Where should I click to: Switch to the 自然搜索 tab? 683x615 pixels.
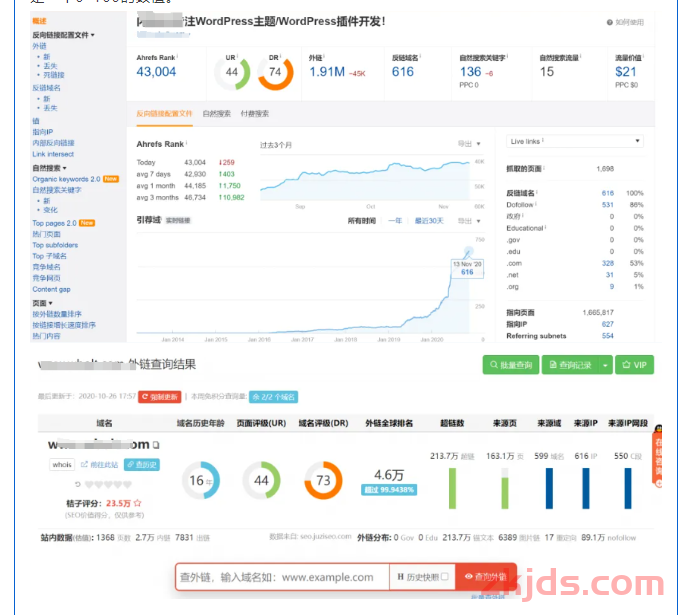click(x=216, y=114)
